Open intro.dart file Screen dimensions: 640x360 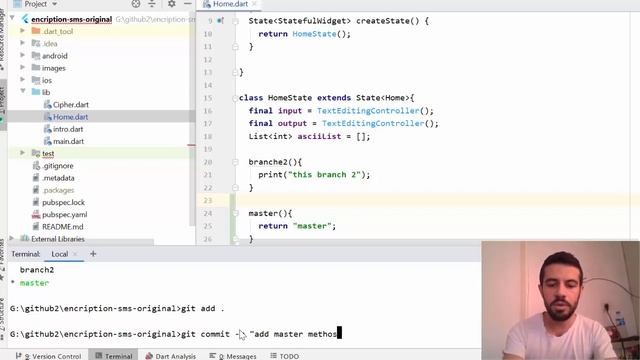[x=68, y=129]
